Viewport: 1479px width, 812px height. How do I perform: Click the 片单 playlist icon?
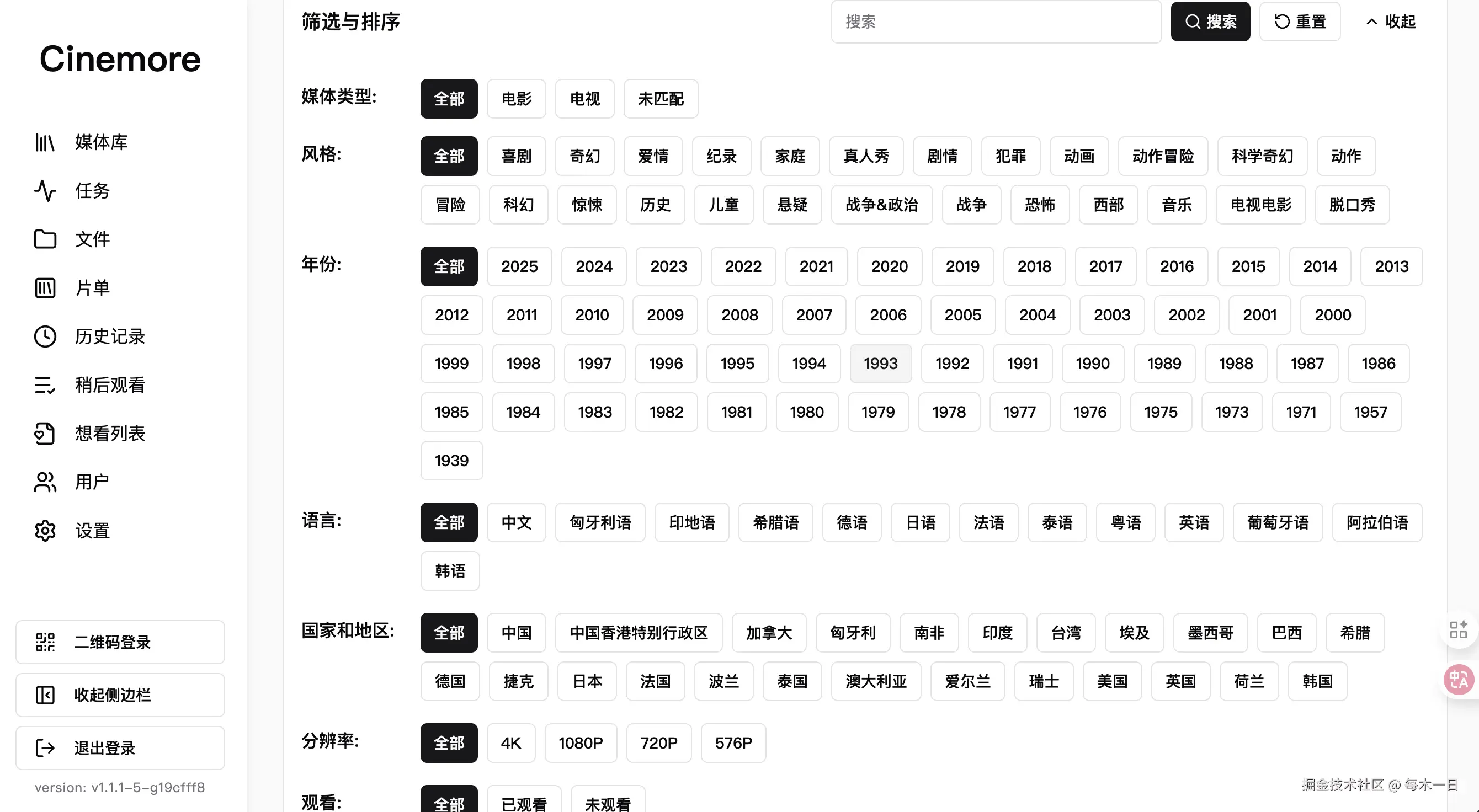point(44,287)
